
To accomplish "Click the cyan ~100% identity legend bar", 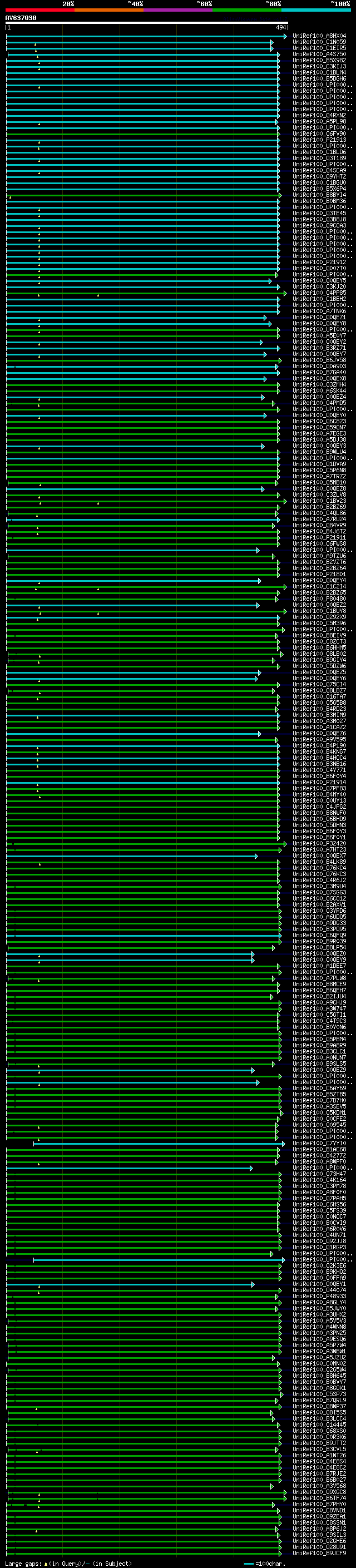I will point(316,10).
